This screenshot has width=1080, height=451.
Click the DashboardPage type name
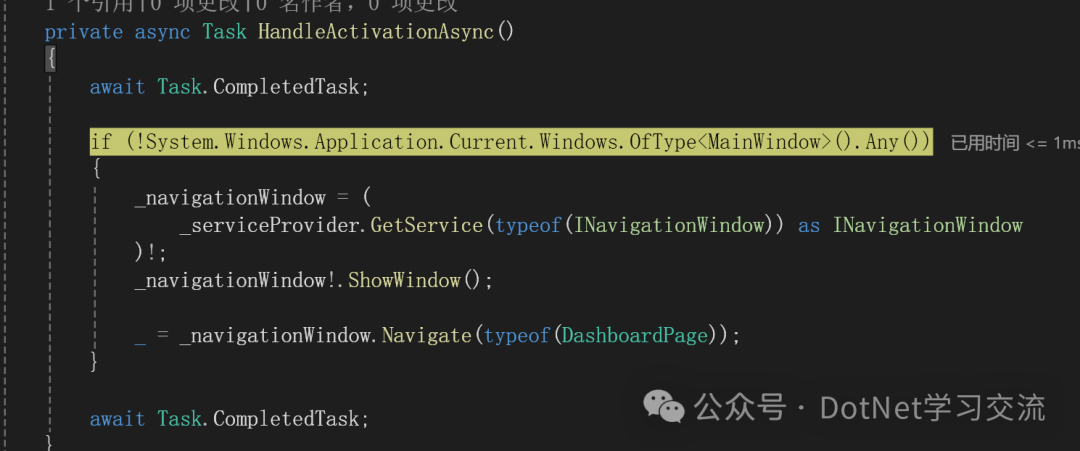635,336
